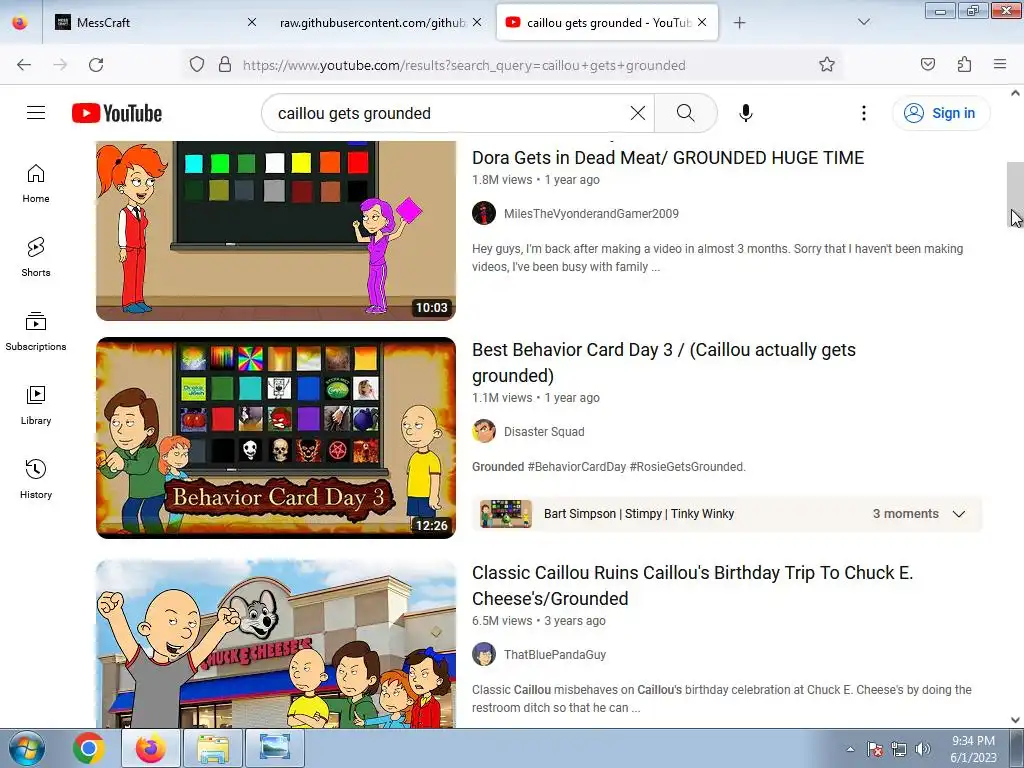Open Action Center flag tray icon
The height and width of the screenshot is (768, 1024).
point(874,749)
